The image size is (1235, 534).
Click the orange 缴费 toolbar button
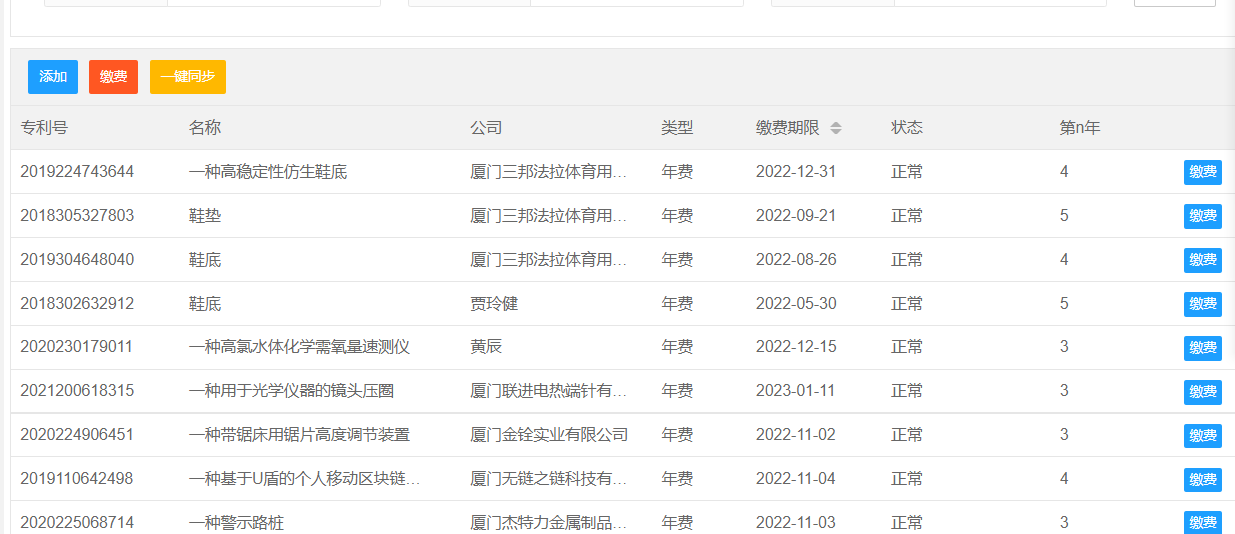pos(113,77)
